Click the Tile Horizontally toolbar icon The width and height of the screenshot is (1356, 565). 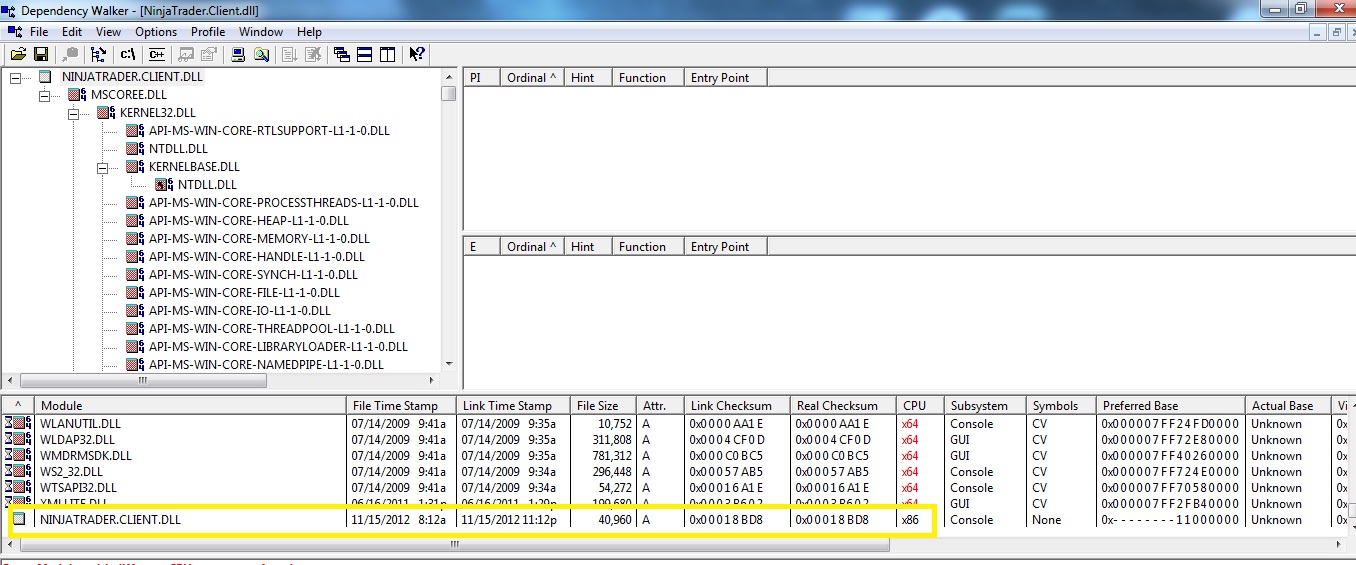pyautogui.click(x=365, y=54)
